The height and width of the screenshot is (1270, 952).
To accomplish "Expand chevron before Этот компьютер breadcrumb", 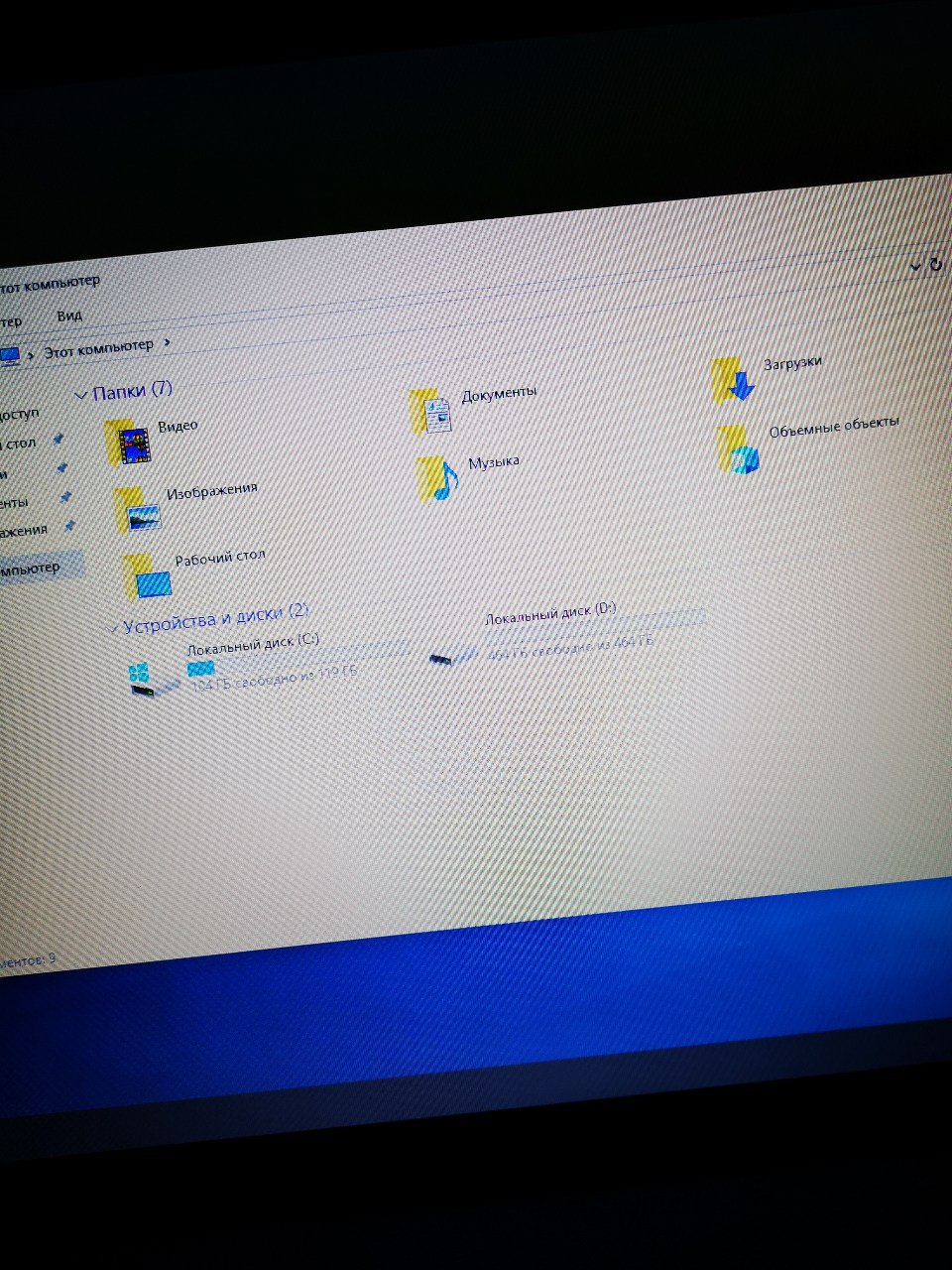I will 31,353.
